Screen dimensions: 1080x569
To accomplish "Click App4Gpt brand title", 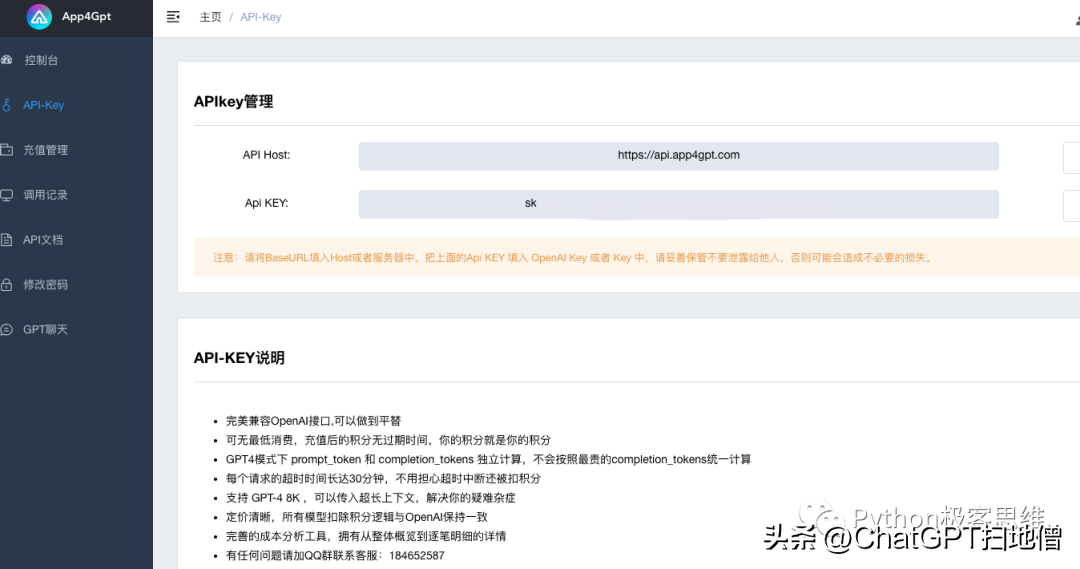I will pos(86,17).
